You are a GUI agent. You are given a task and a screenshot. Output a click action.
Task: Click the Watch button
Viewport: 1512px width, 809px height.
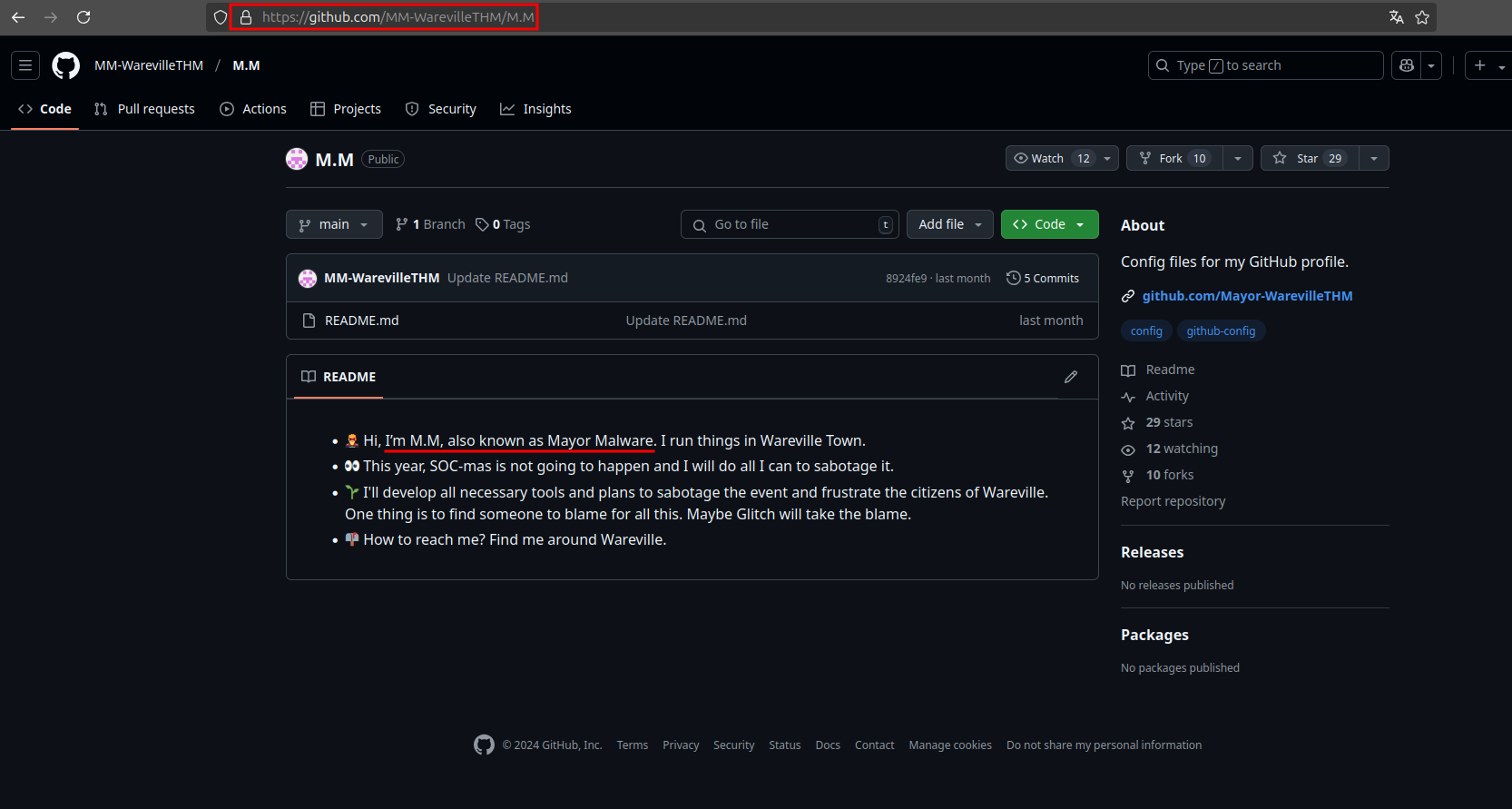coord(1050,158)
